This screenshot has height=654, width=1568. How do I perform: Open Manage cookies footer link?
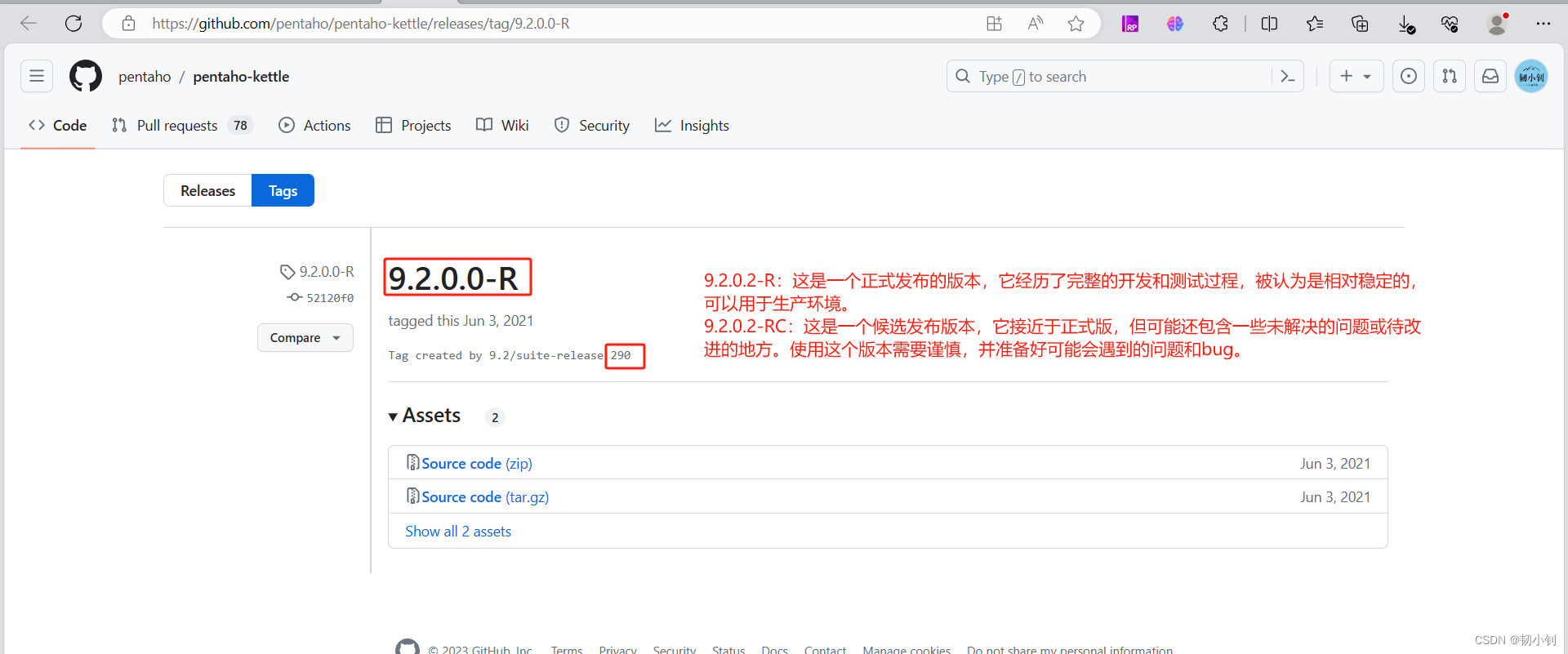906,649
